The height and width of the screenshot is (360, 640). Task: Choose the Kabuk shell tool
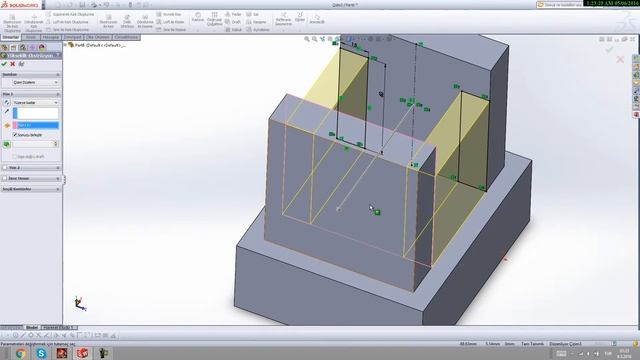coord(233,30)
